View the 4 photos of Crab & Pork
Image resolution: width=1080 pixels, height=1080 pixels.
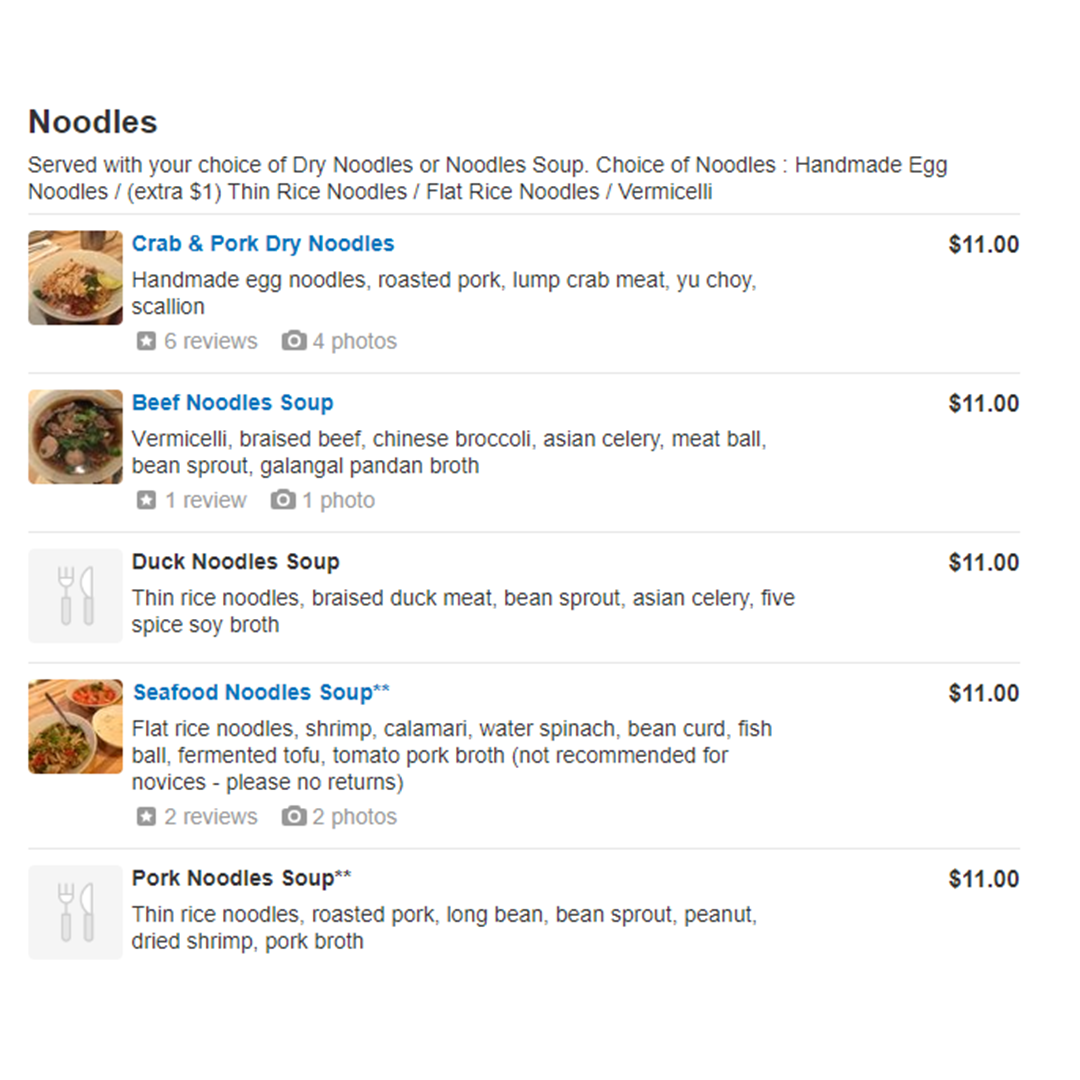[x=355, y=341]
